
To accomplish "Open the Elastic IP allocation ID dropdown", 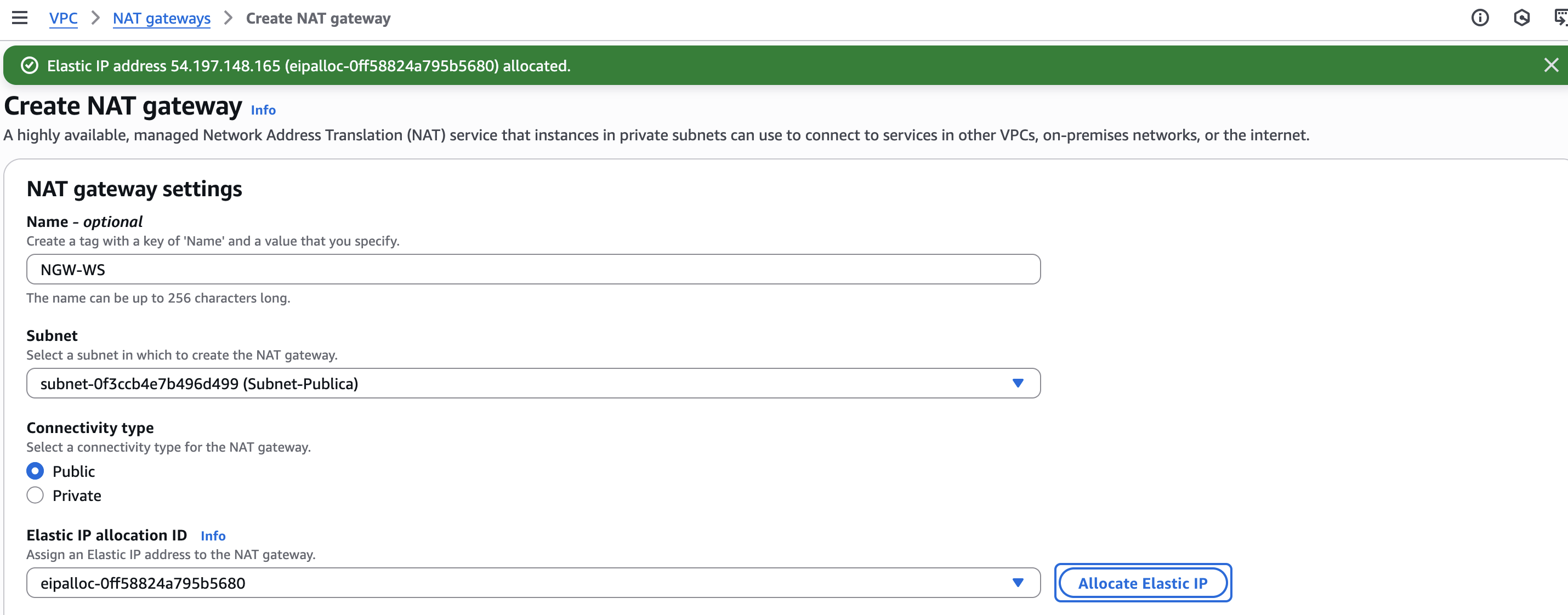I will (x=518, y=583).
